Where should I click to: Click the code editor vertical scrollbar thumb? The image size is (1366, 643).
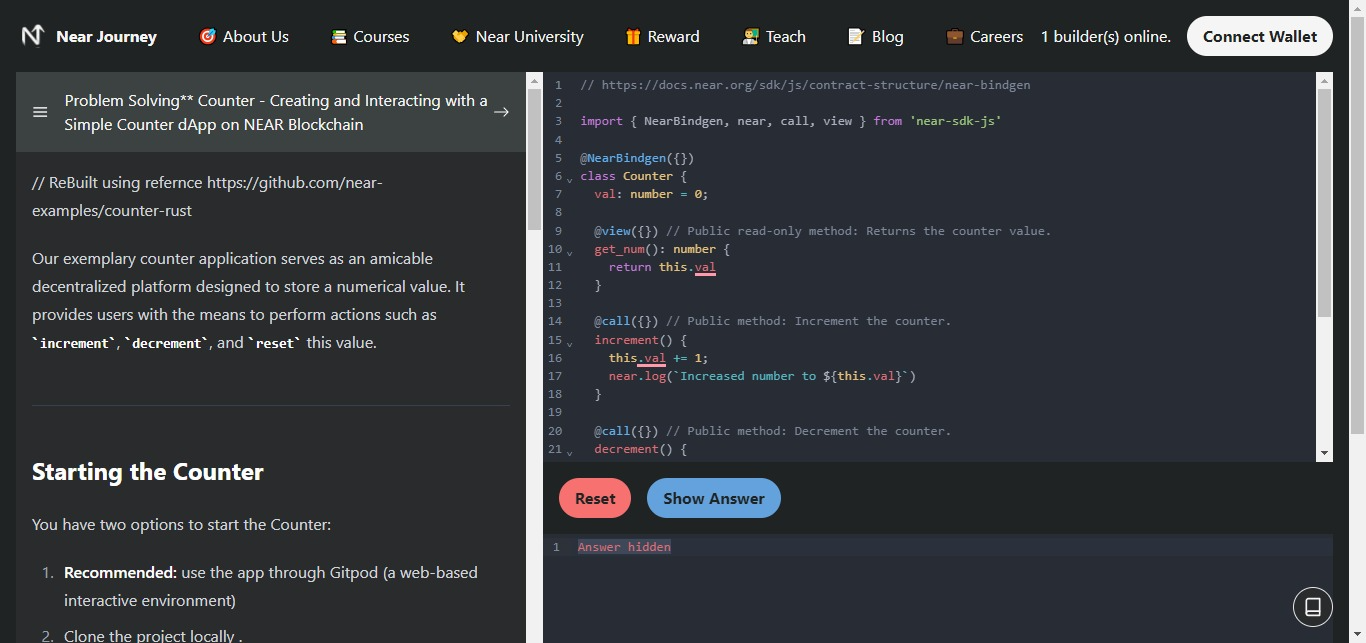point(1325,203)
